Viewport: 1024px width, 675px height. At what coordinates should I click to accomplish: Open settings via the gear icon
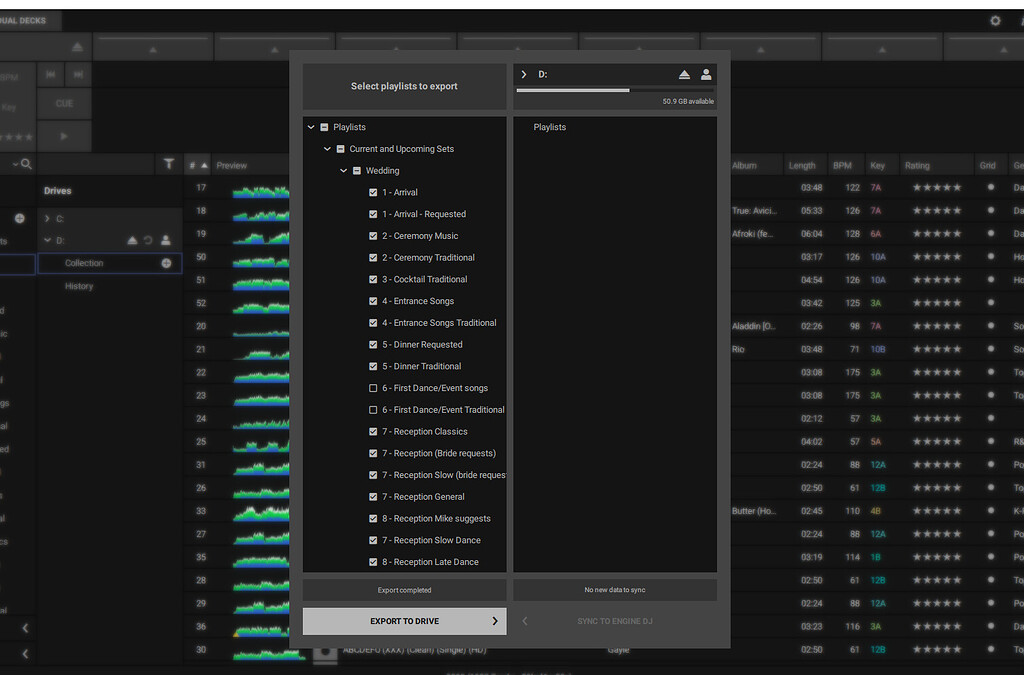pyautogui.click(x=995, y=19)
